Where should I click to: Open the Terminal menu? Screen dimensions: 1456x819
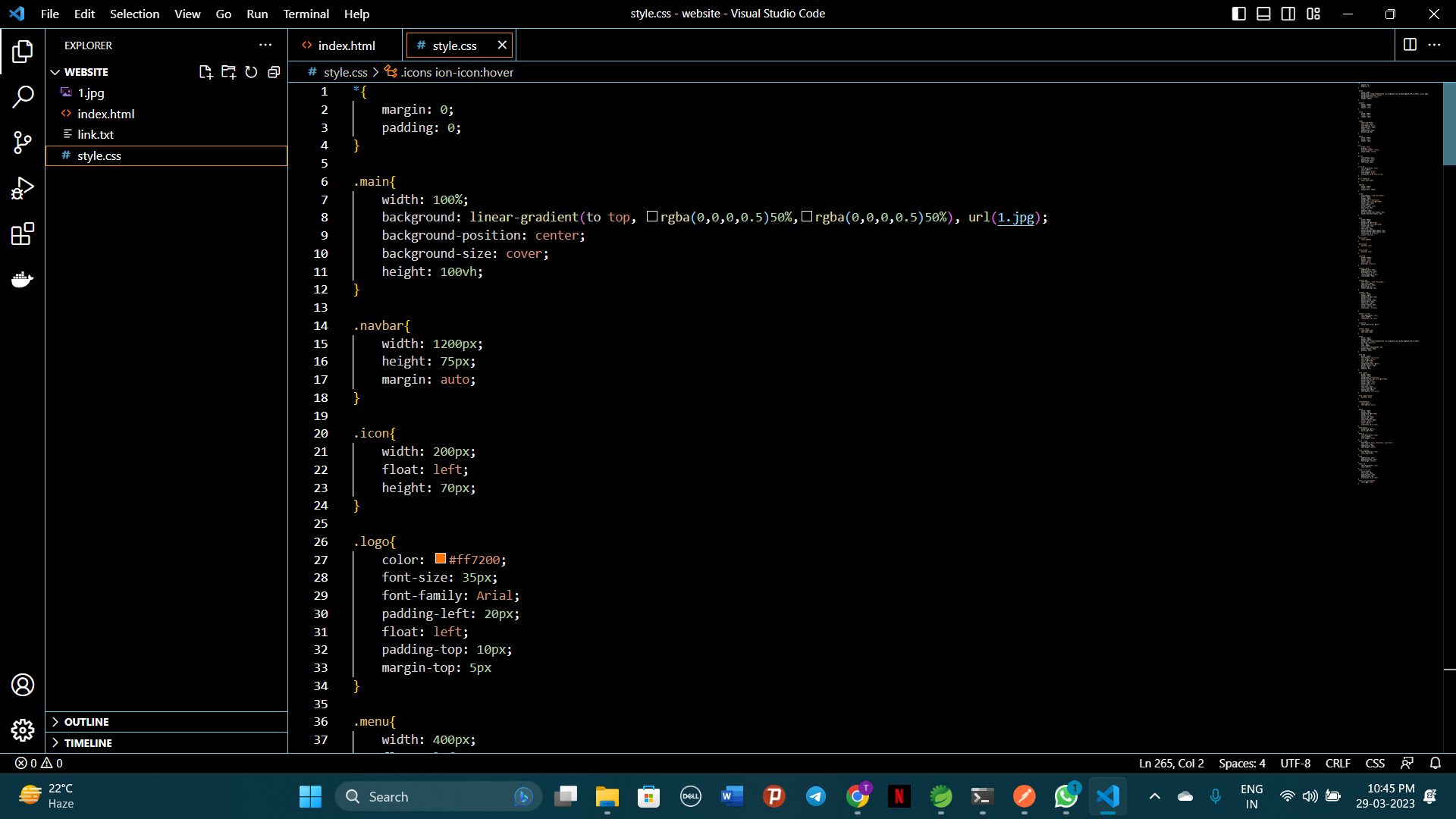[x=306, y=14]
